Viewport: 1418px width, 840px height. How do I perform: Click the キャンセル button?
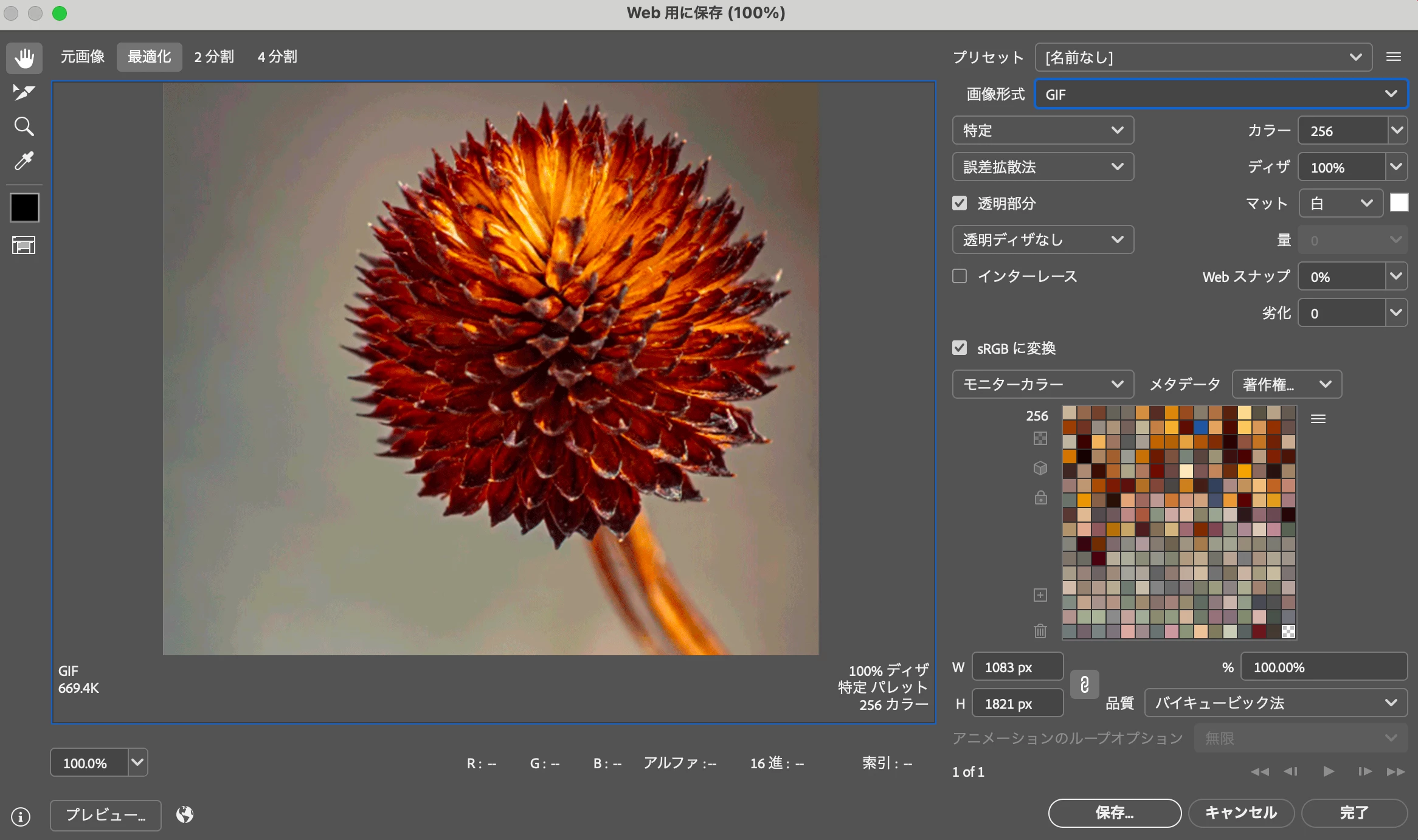[x=1241, y=813]
